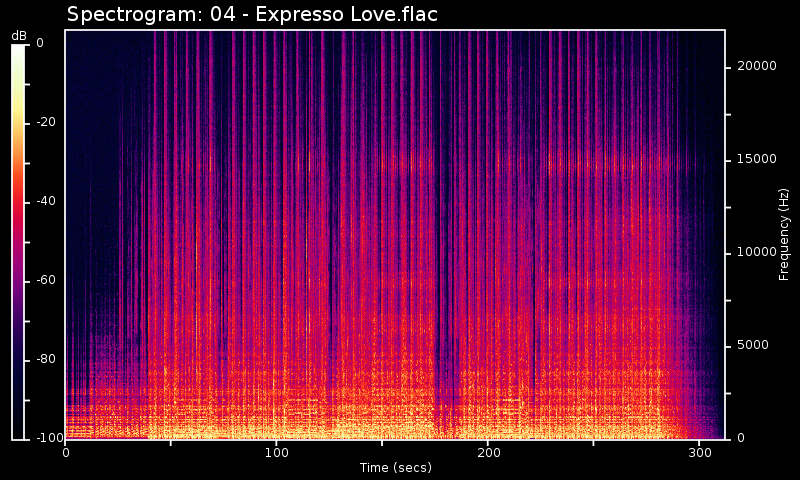The width and height of the screenshot is (800, 480).
Task: Click the 5000 Hz frequency label
Action: (753, 345)
